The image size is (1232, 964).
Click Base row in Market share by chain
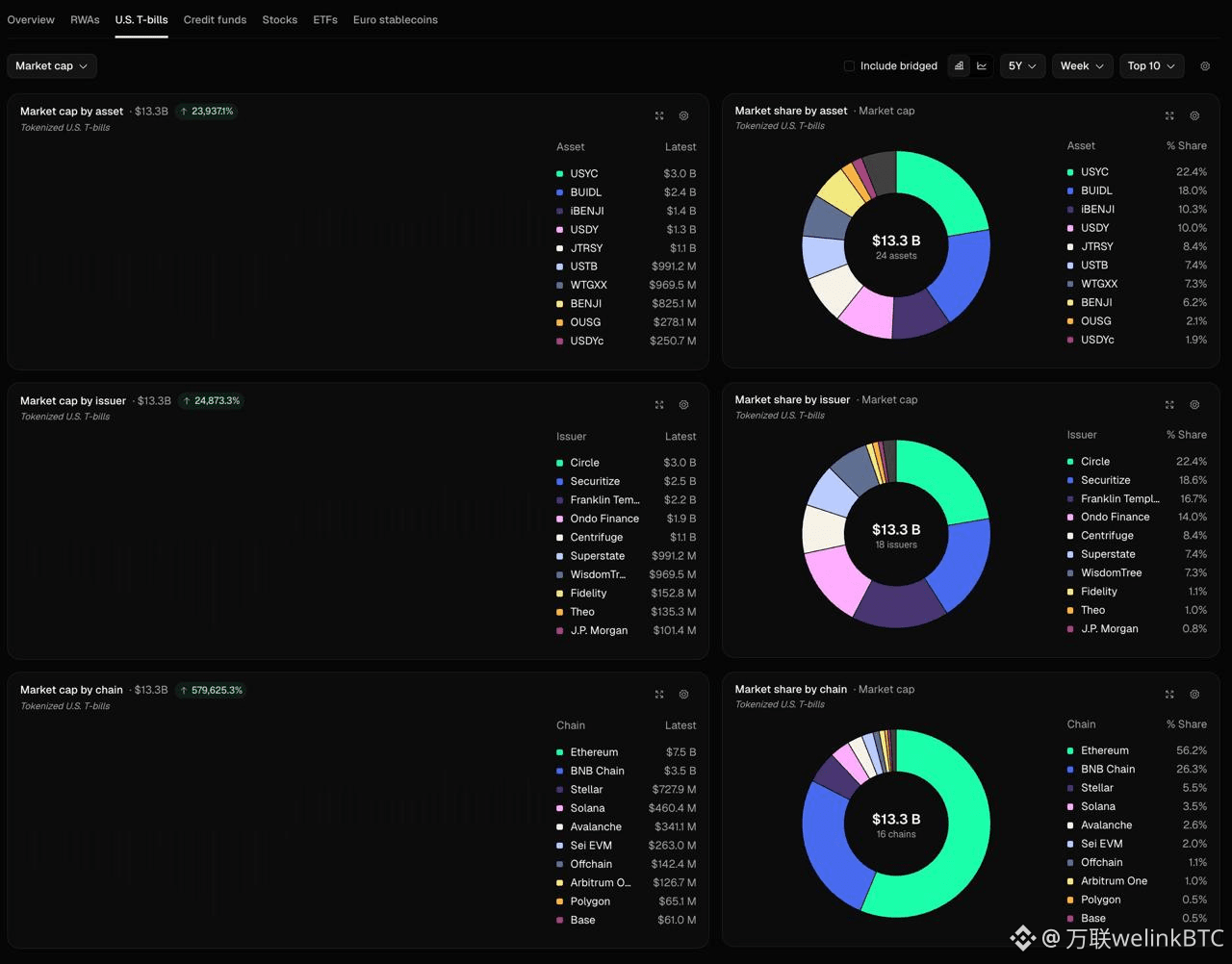click(1137, 918)
